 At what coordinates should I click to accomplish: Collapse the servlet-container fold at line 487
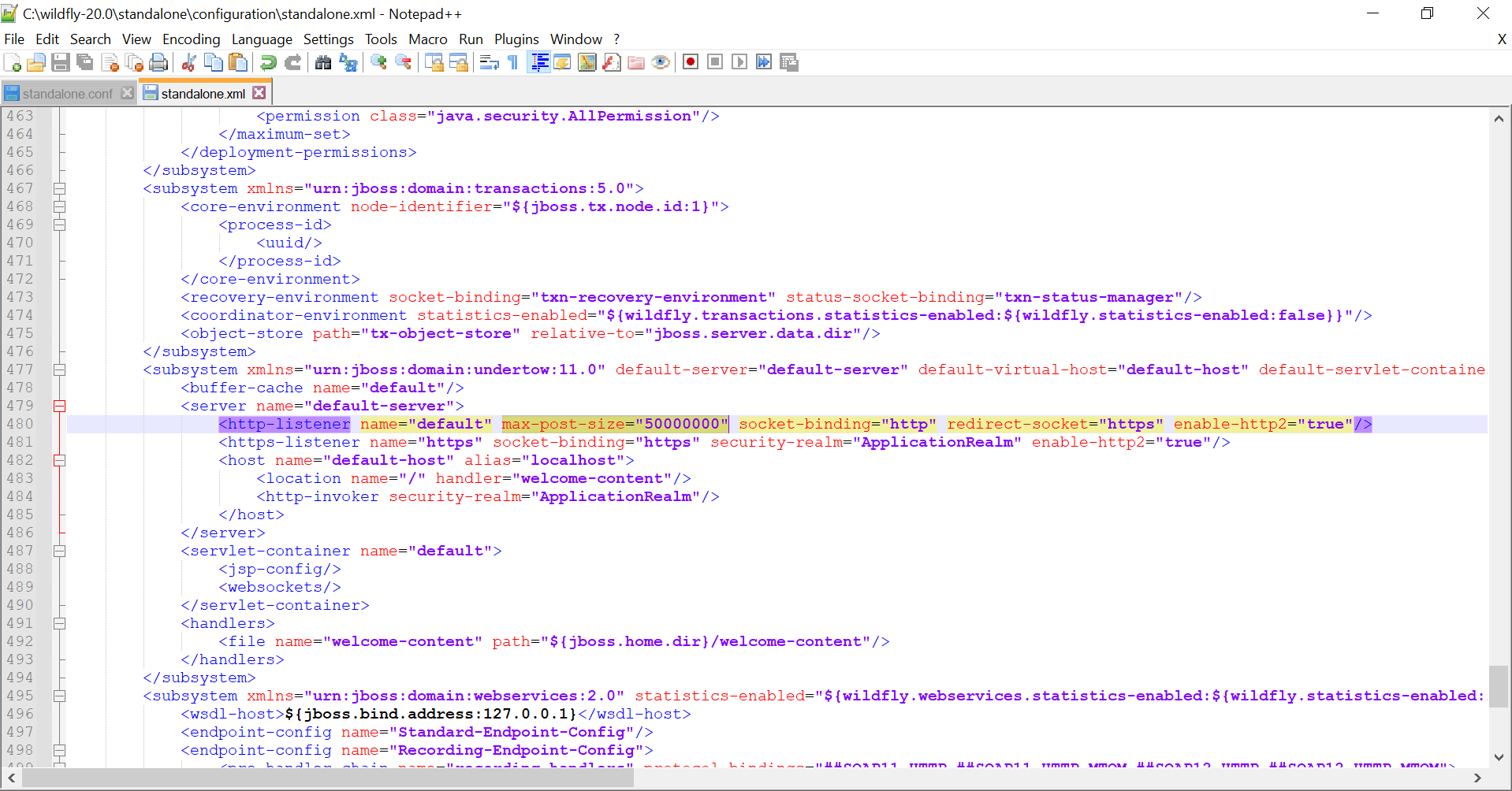[59, 551]
